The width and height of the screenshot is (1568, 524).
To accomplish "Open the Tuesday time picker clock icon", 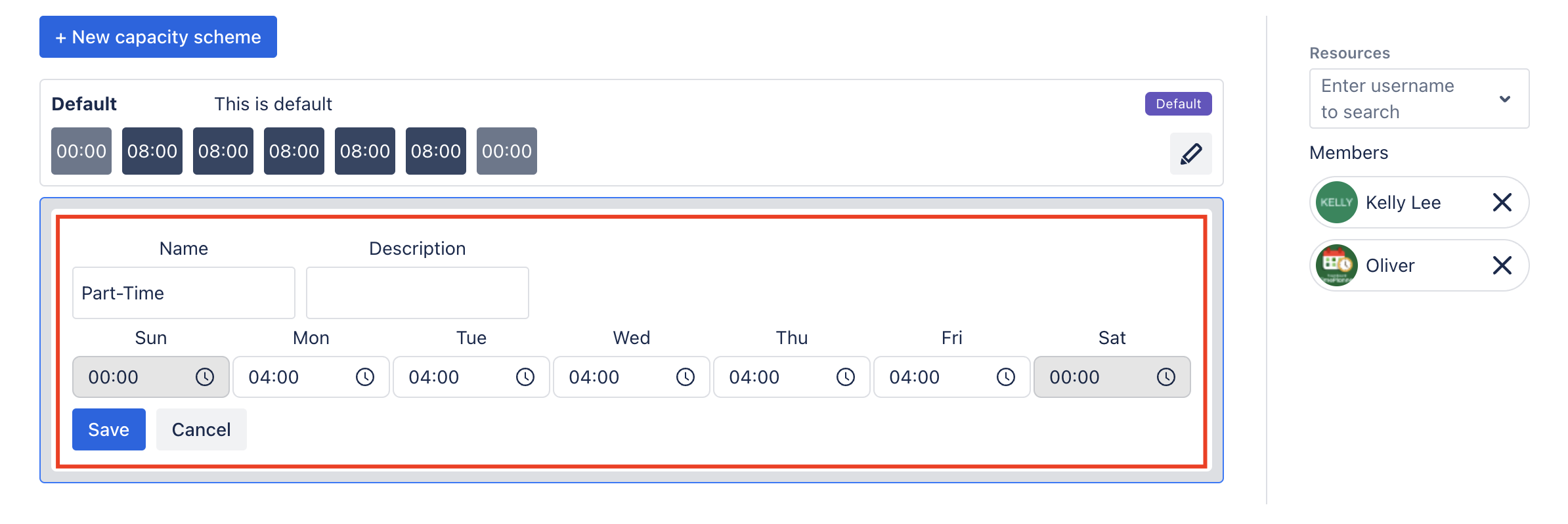I will tap(525, 377).
